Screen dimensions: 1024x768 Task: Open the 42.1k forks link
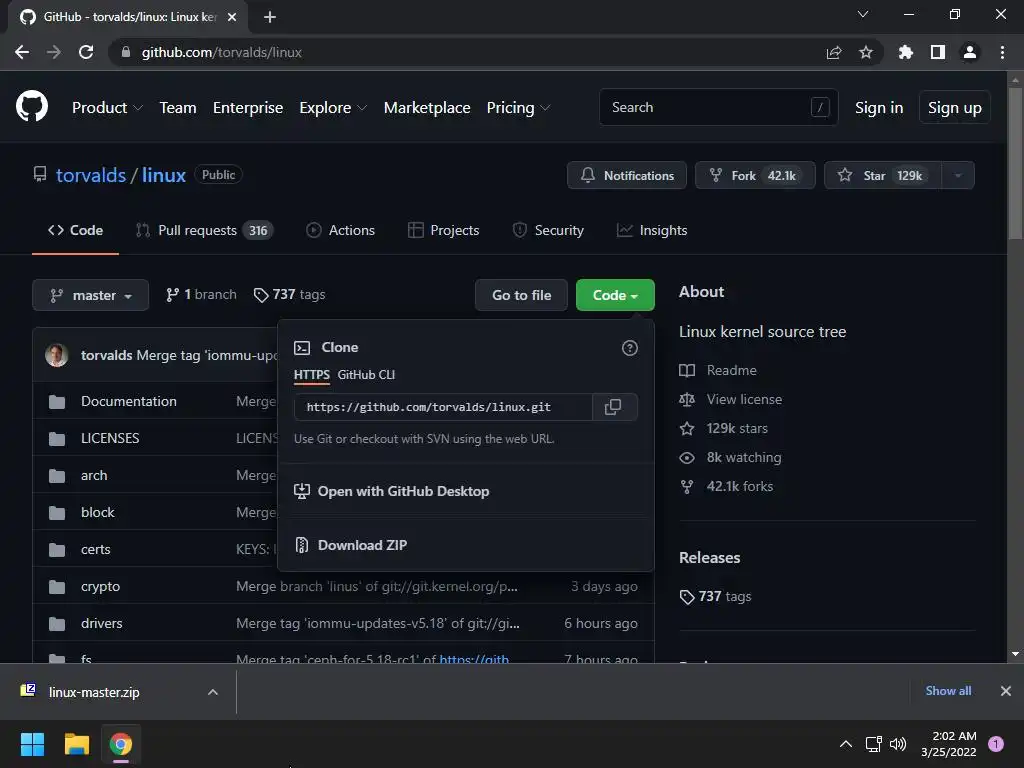pos(726,487)
